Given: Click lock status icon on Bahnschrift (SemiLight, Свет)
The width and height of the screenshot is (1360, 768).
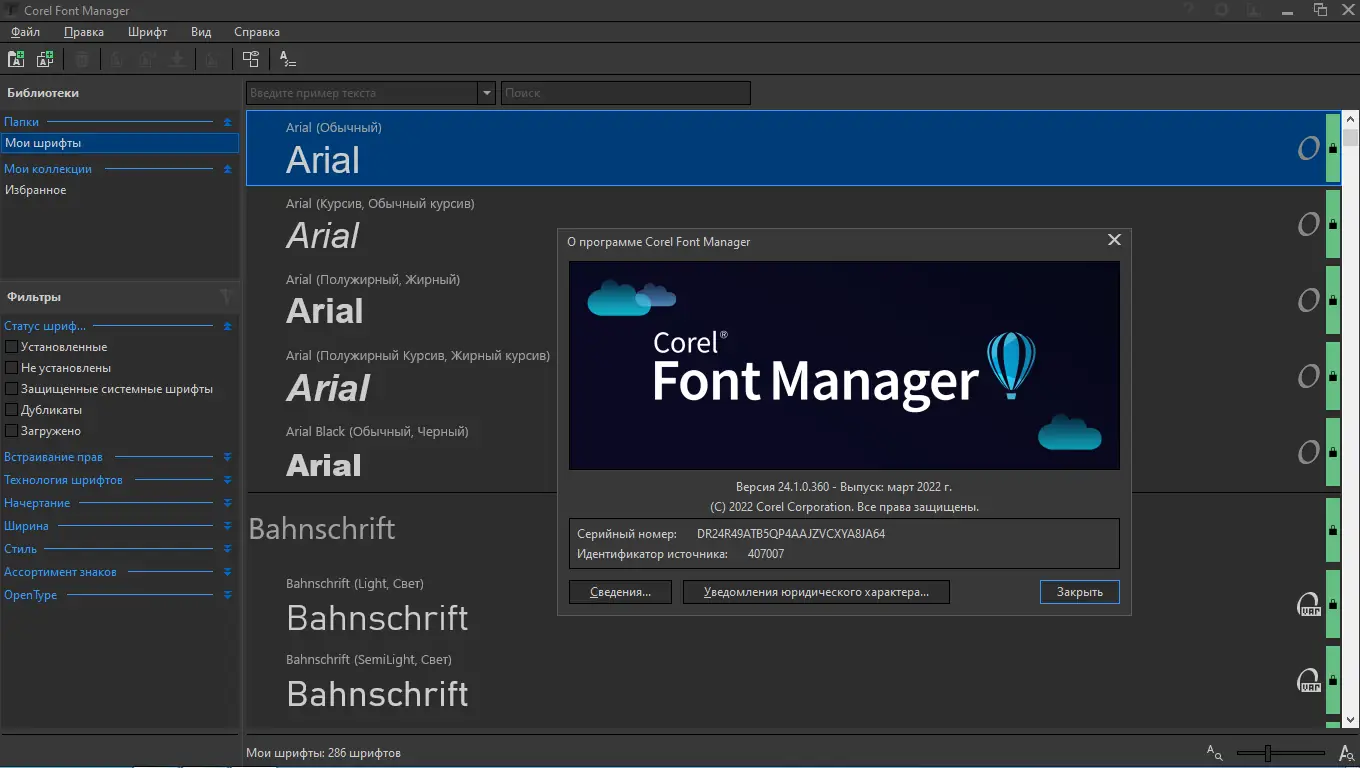Looking at the screenshot, I should (1333, 680).
